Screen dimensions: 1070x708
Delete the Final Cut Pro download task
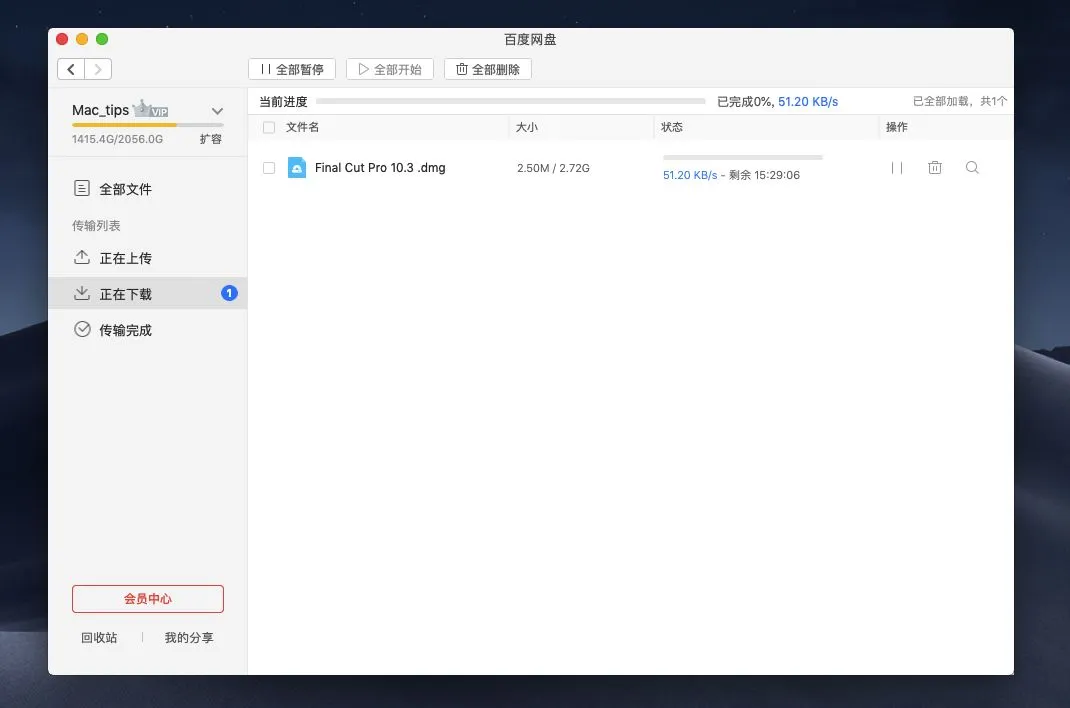935,167
